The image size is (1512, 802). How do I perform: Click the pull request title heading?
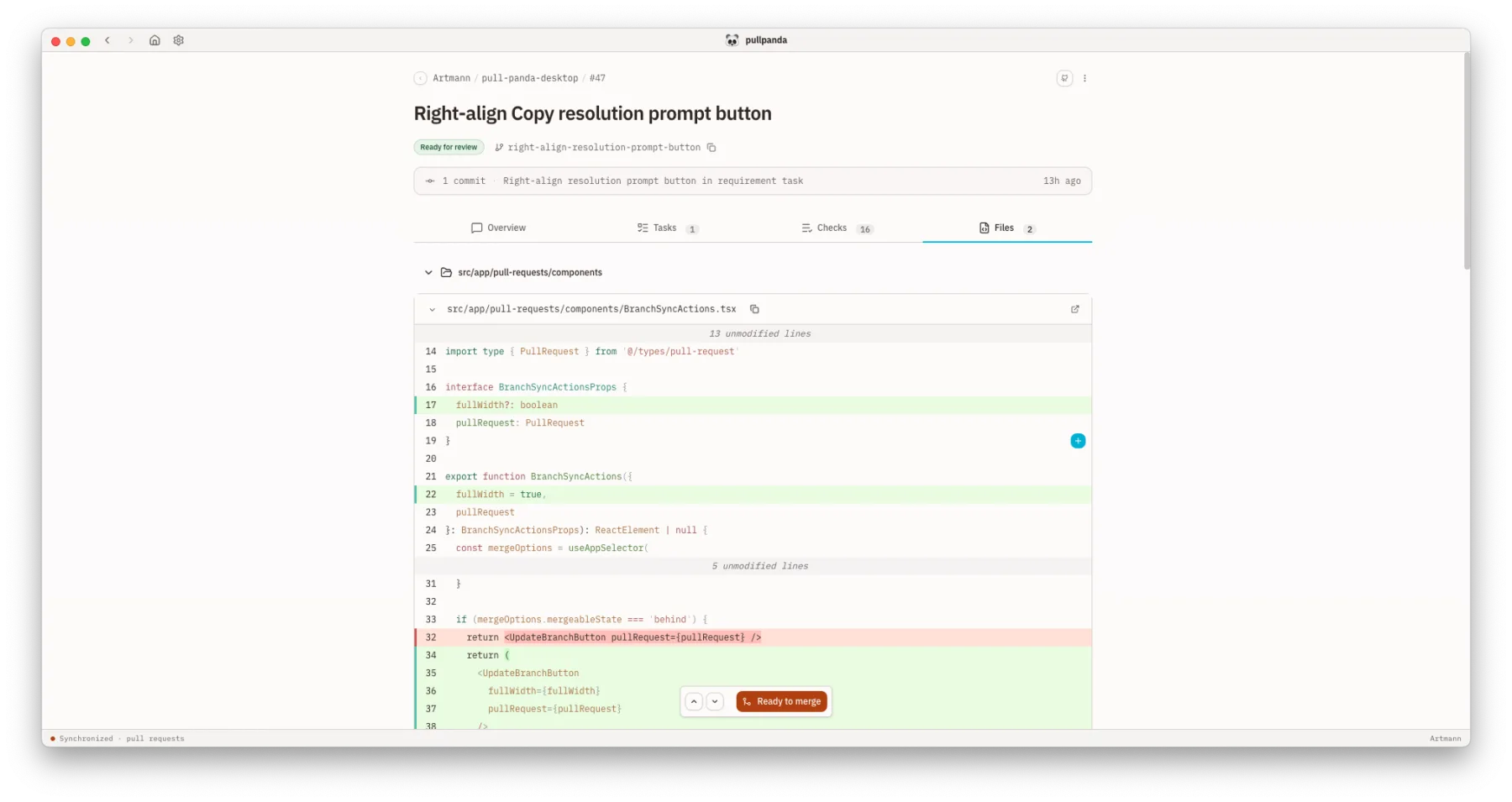(592, 113)
